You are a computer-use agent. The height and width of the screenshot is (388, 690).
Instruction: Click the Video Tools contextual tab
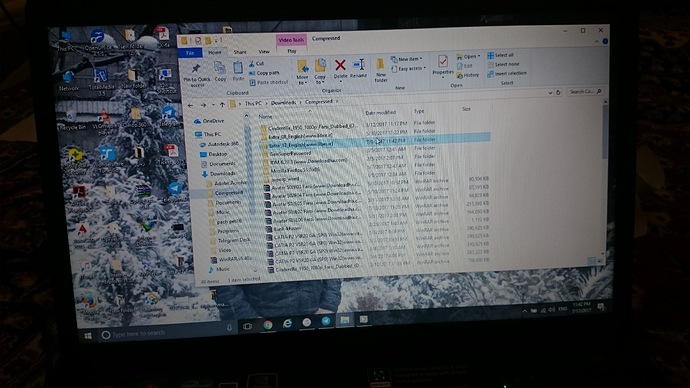point(291,40)
